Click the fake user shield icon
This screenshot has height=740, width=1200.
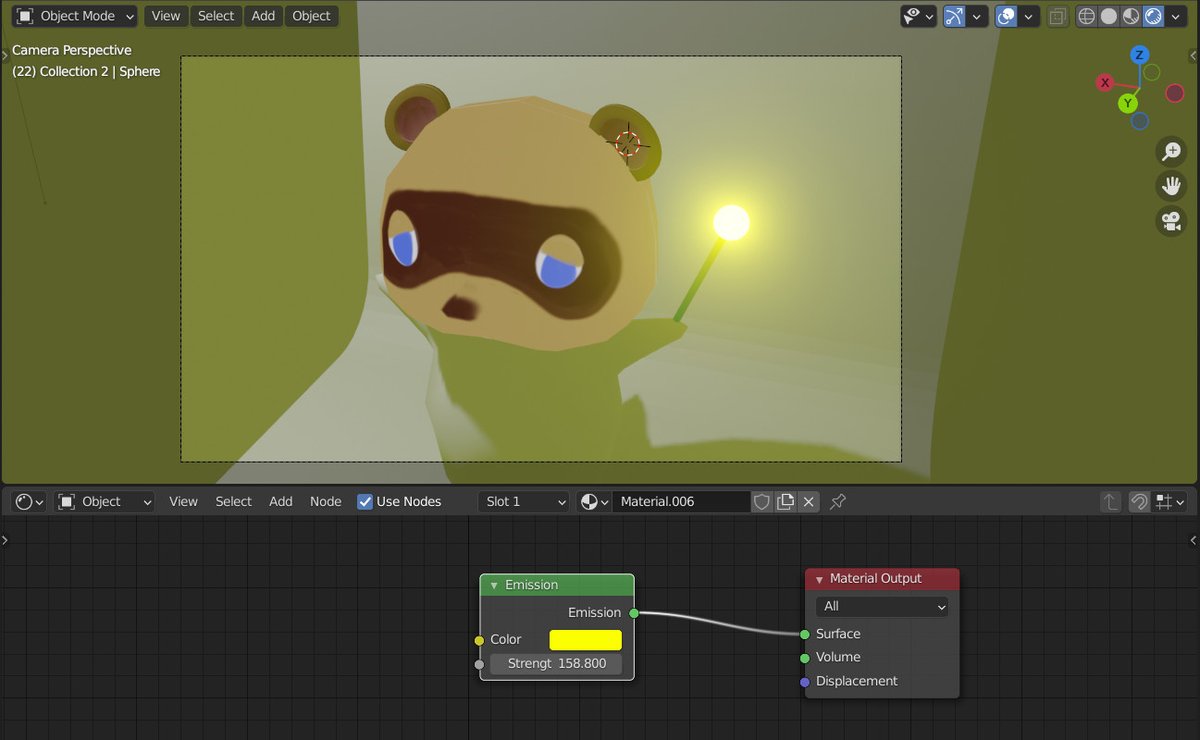[762, 501]
